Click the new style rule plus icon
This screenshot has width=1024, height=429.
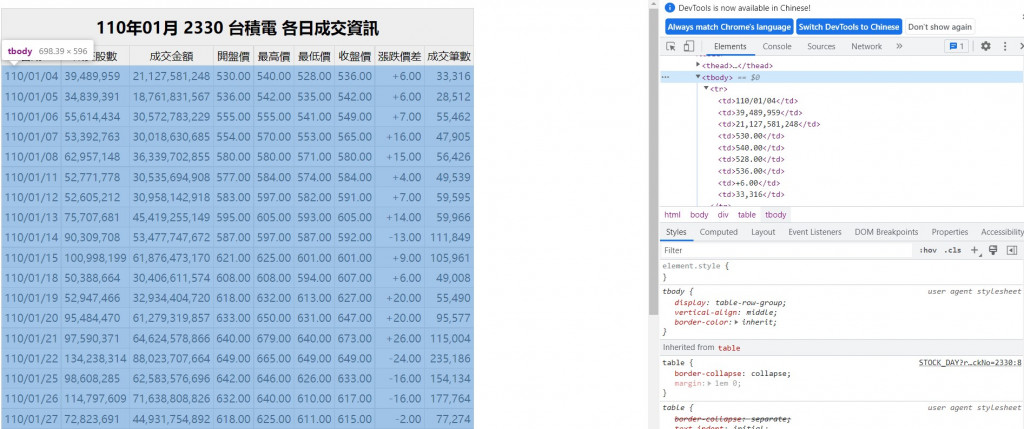pos(975,250)
